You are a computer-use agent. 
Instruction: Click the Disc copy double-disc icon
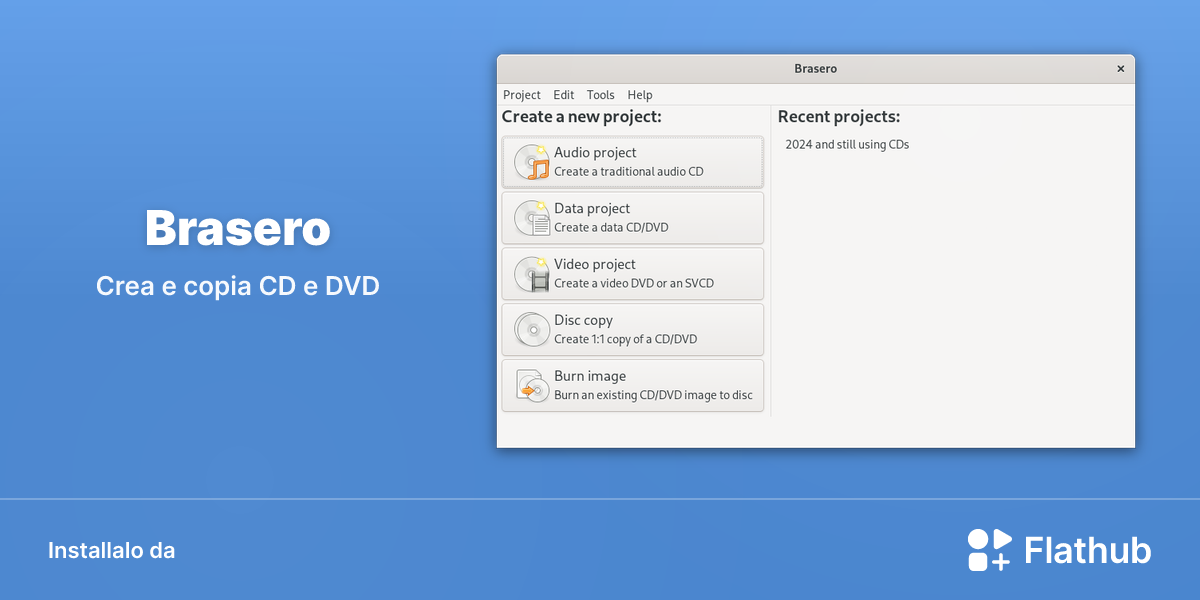tap(532, 330)
